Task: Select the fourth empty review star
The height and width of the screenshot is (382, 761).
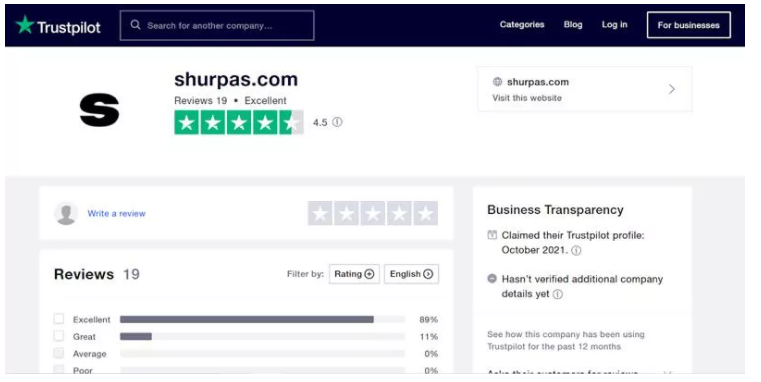Action: point(399,214)
